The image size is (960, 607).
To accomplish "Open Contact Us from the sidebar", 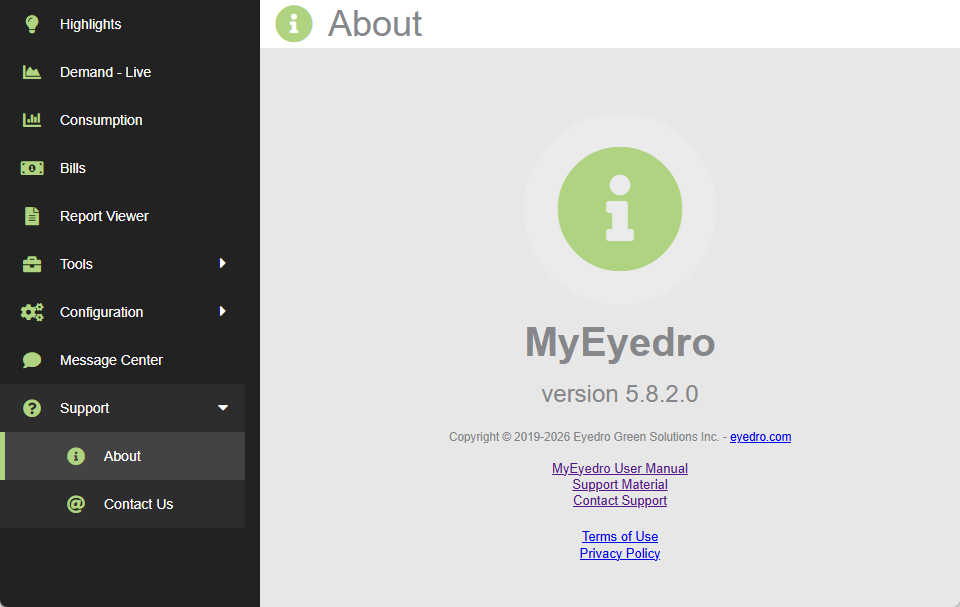I will pyautogui.click(x=138, y=504).
